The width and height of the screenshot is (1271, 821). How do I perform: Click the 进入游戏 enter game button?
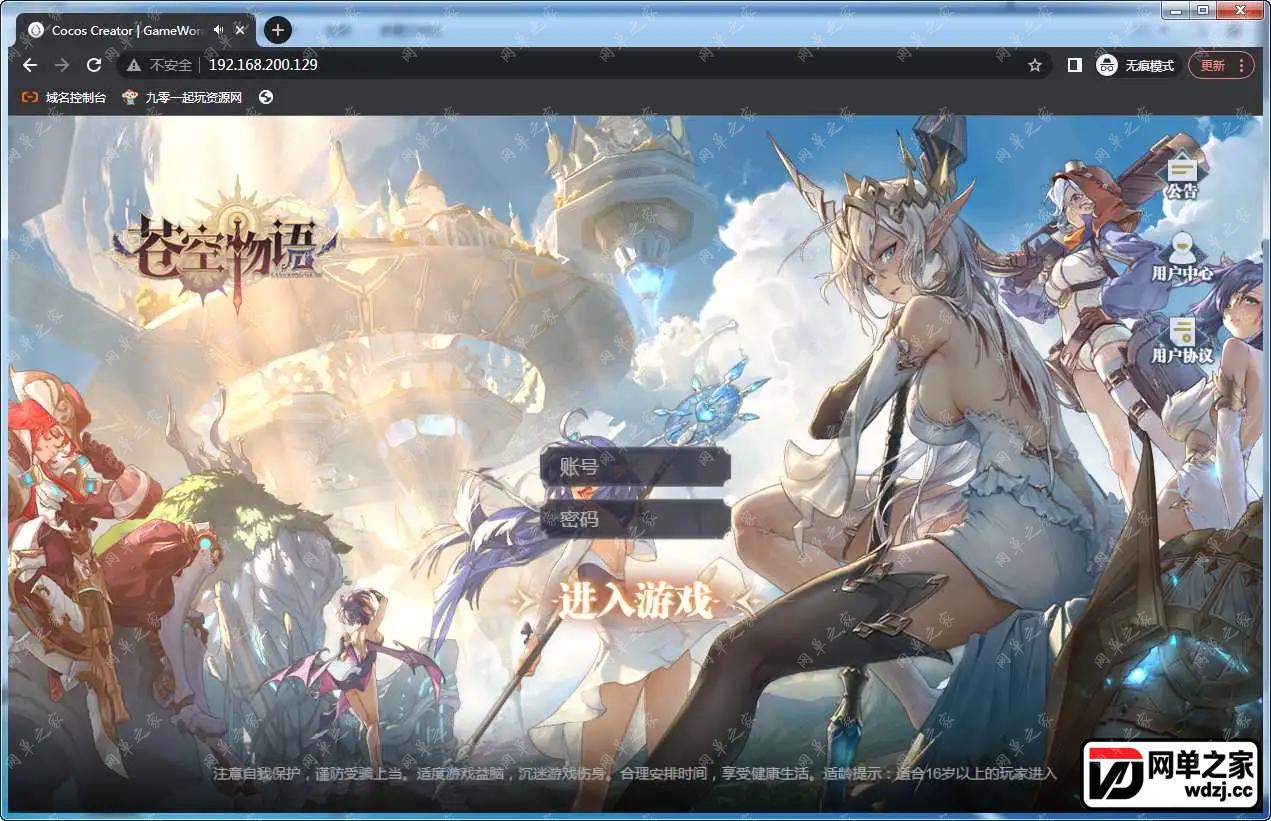click(x=635, y=600)
